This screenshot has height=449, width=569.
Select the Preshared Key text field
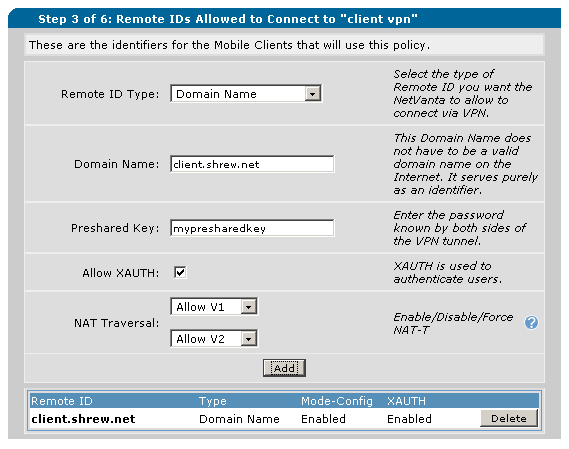252,228
